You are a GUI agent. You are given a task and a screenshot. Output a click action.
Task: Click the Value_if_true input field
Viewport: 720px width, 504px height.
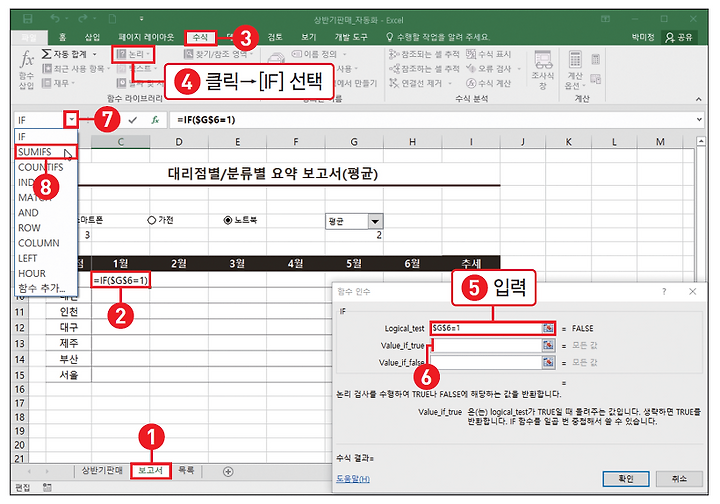pyautogui.click(x=487, y=345)
